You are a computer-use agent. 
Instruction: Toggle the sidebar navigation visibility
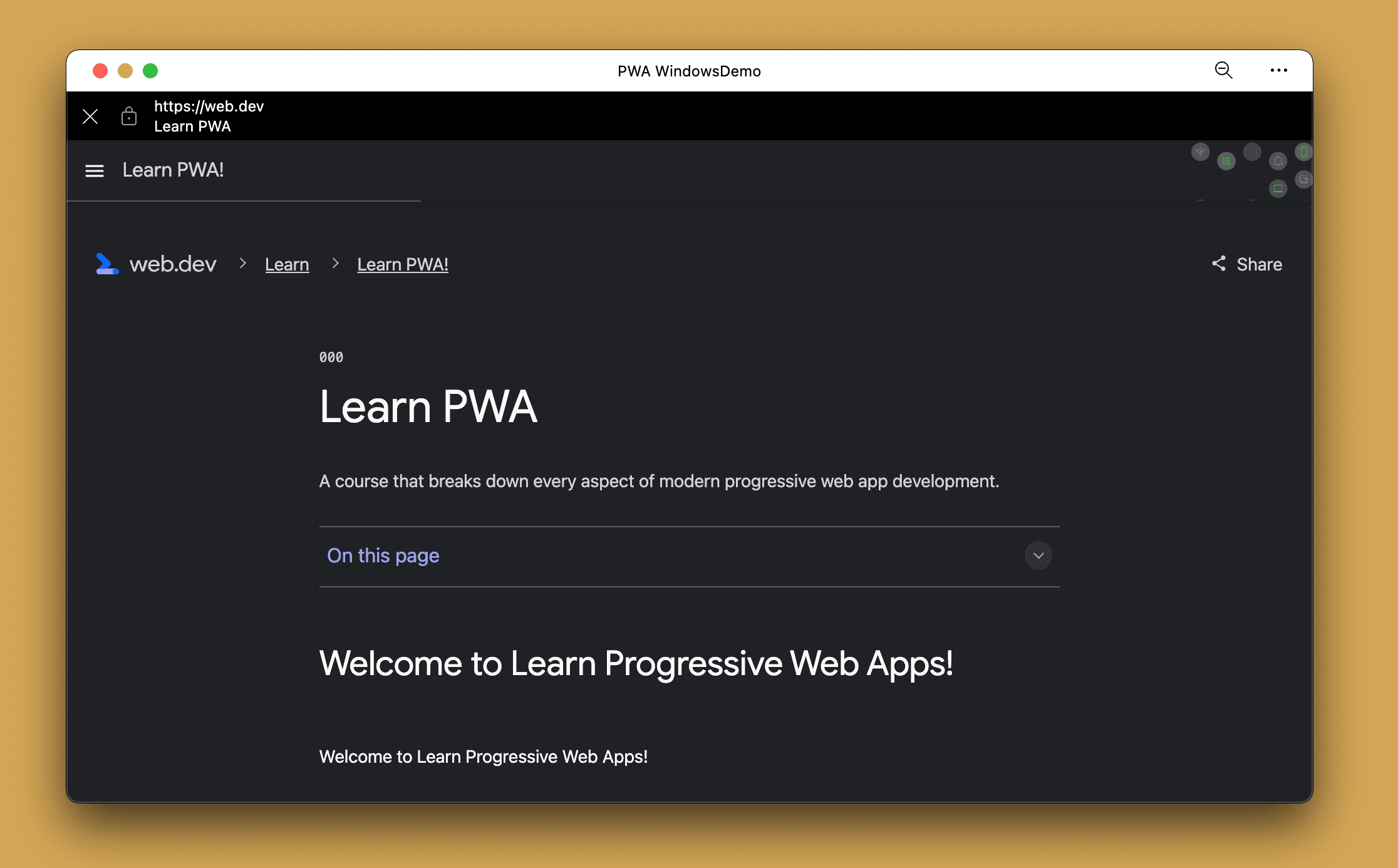94,171
